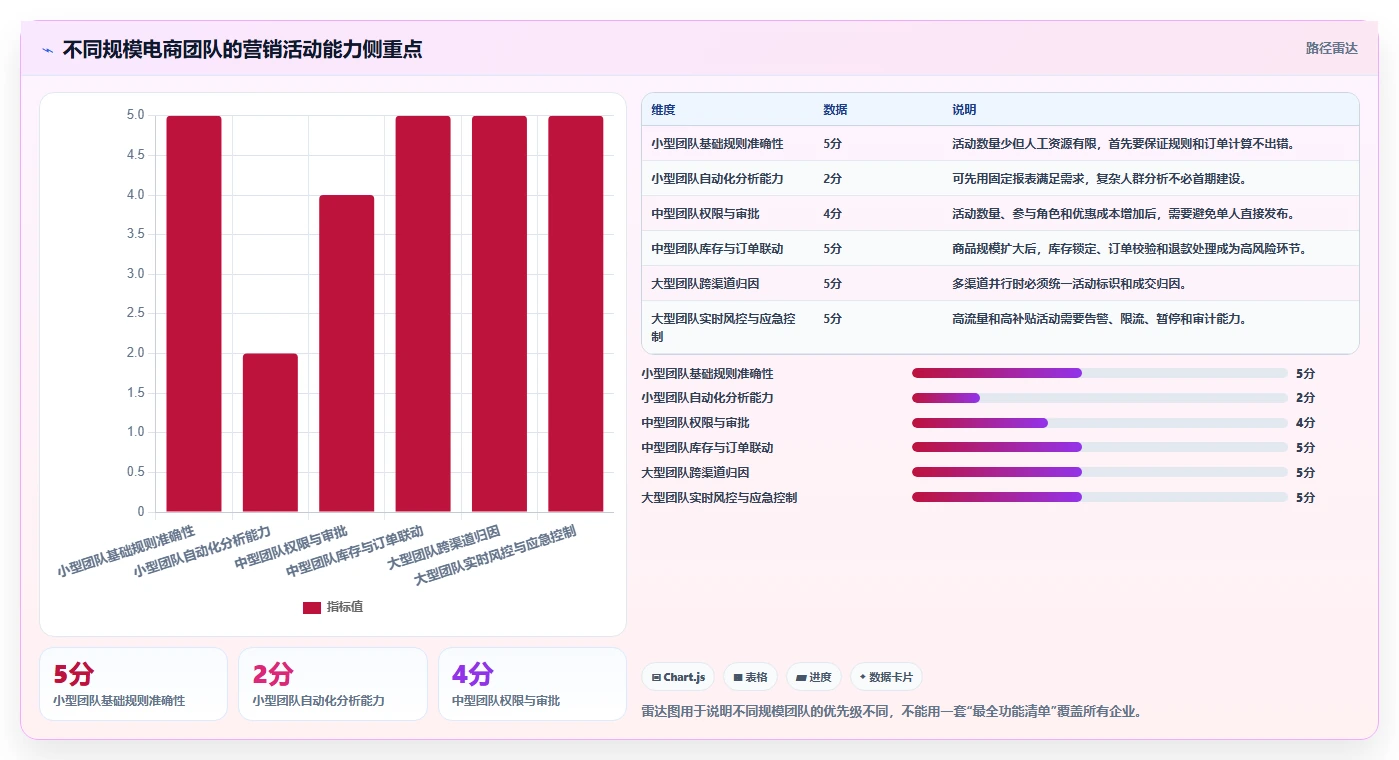Click the Chart.js tag chip
This screenshot has width=1399, height=760.
pyautogui.click(x=678, y=677)
